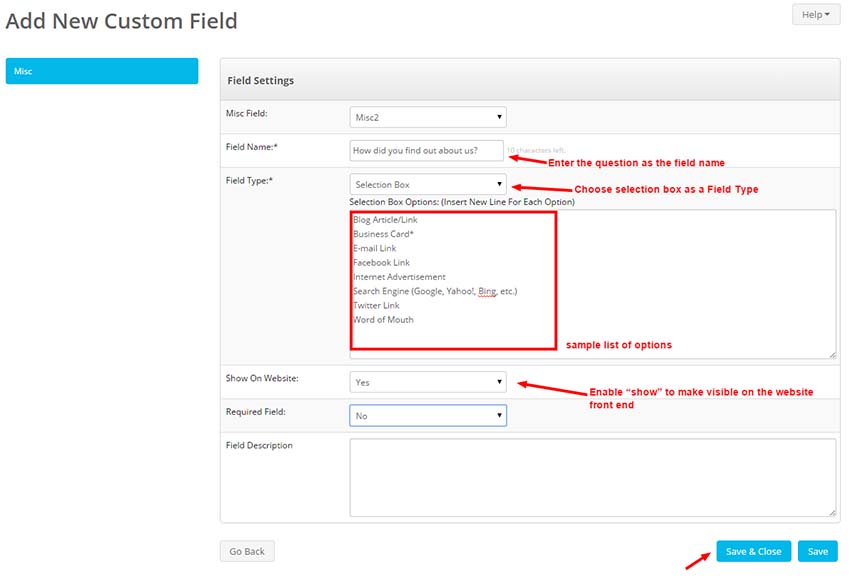Click the 'Facebook Link' option line

(x=382, y=262)
